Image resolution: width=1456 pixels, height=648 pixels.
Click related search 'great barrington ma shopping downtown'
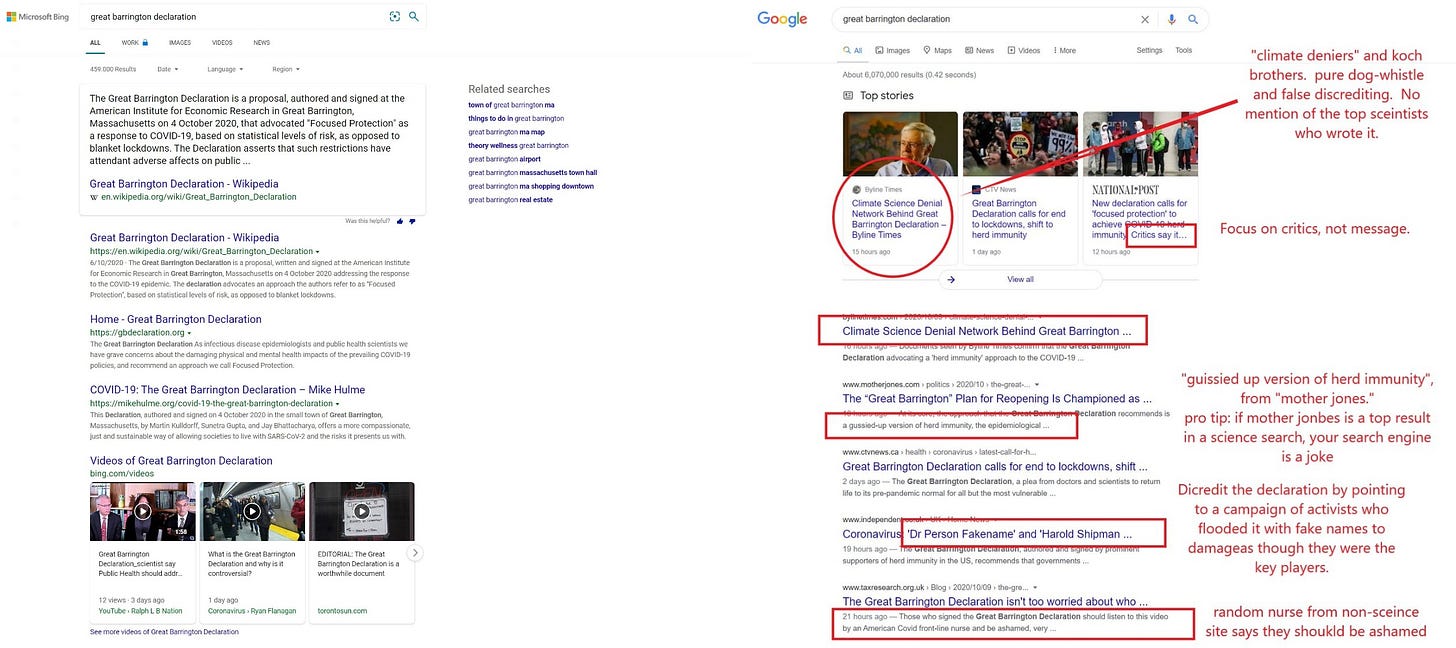tap(531, 186)
